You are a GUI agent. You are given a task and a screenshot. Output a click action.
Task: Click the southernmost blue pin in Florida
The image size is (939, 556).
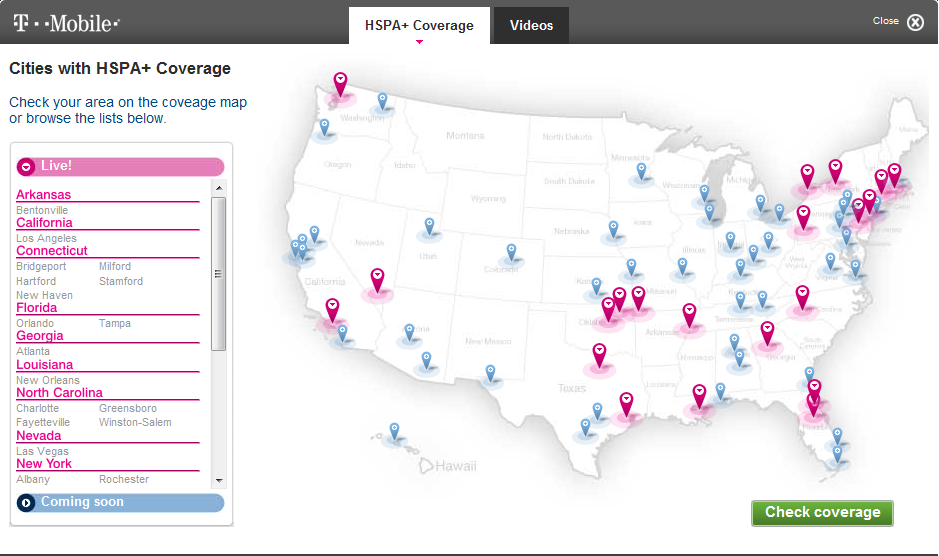[x=837, y=455]
